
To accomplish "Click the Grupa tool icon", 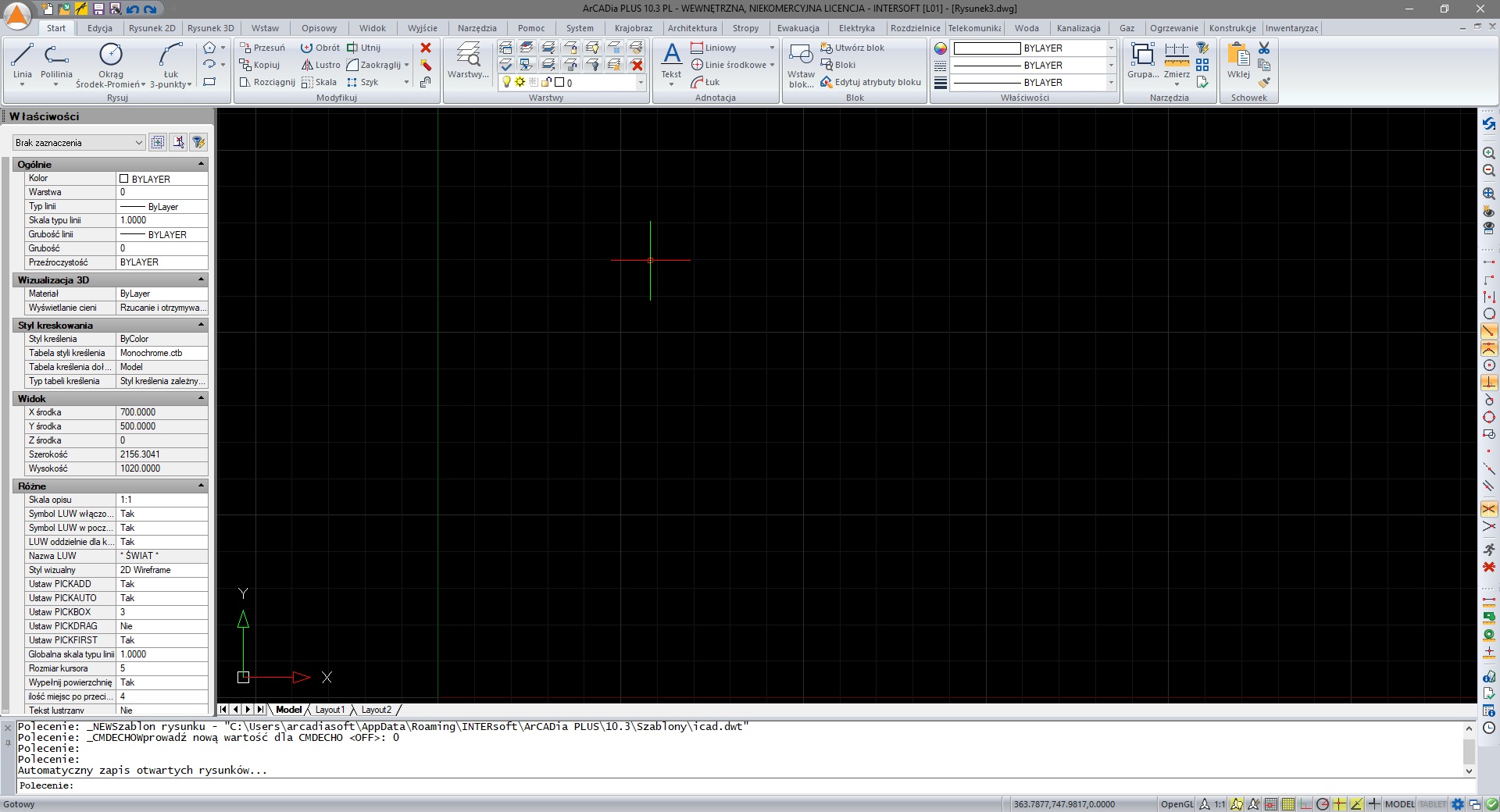I will (1142, 61).
